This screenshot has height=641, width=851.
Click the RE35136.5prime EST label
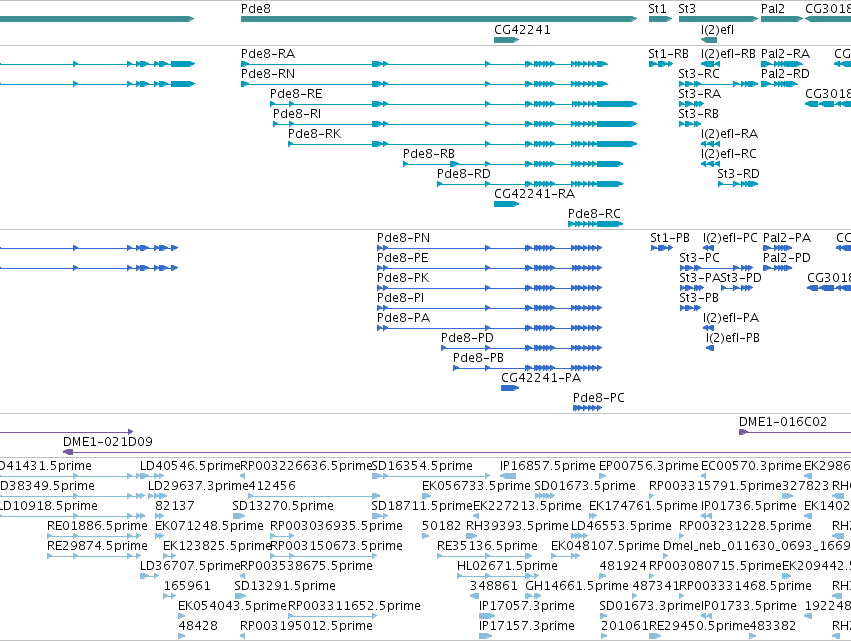point(487,546)
